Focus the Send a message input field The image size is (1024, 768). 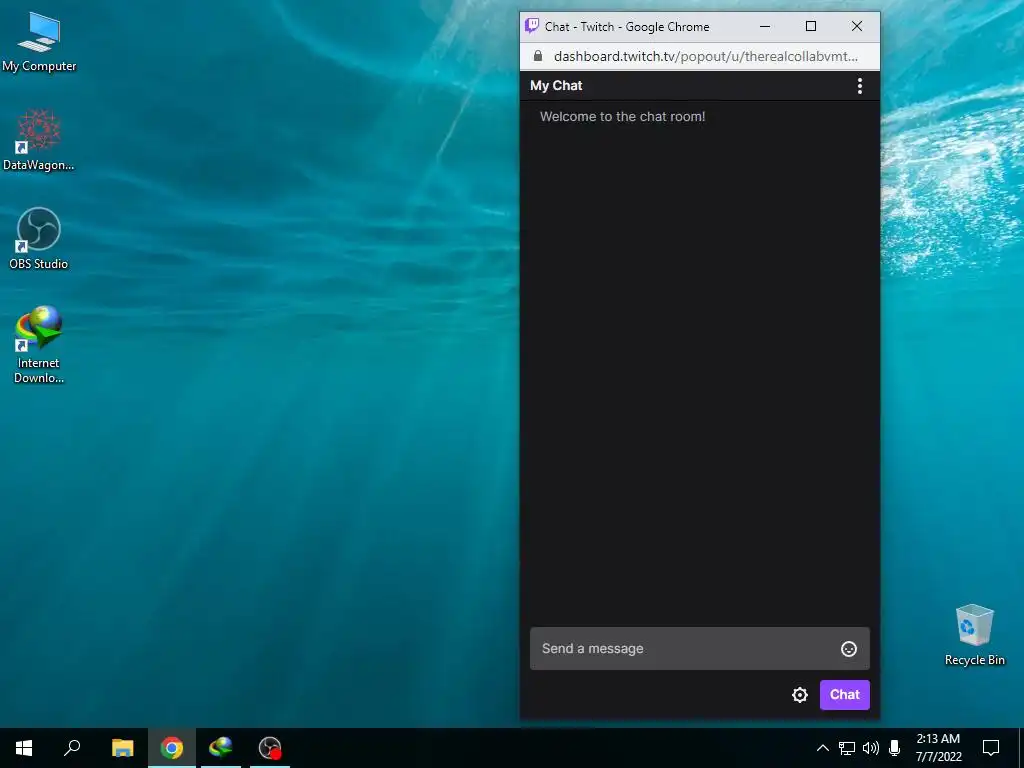click(x=699, y=648)
